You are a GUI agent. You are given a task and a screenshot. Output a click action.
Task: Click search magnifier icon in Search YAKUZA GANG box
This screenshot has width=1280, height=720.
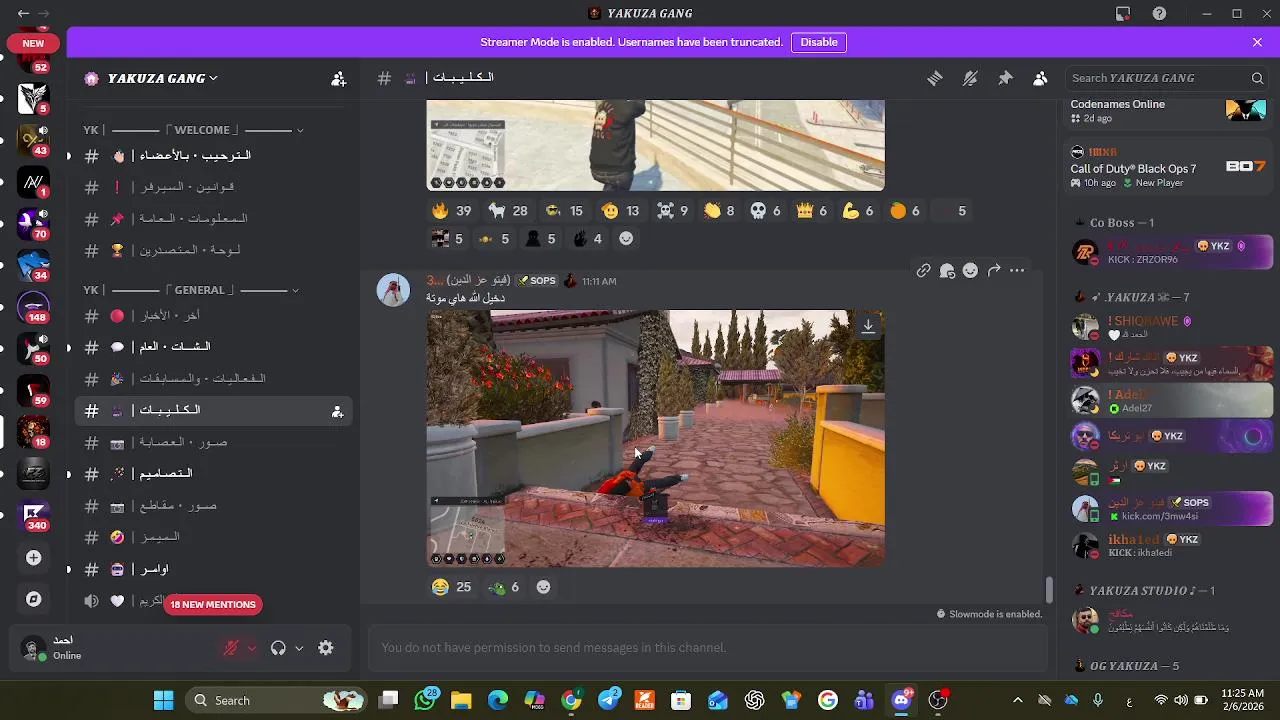pyautogui.click(x=1257, y=78)
